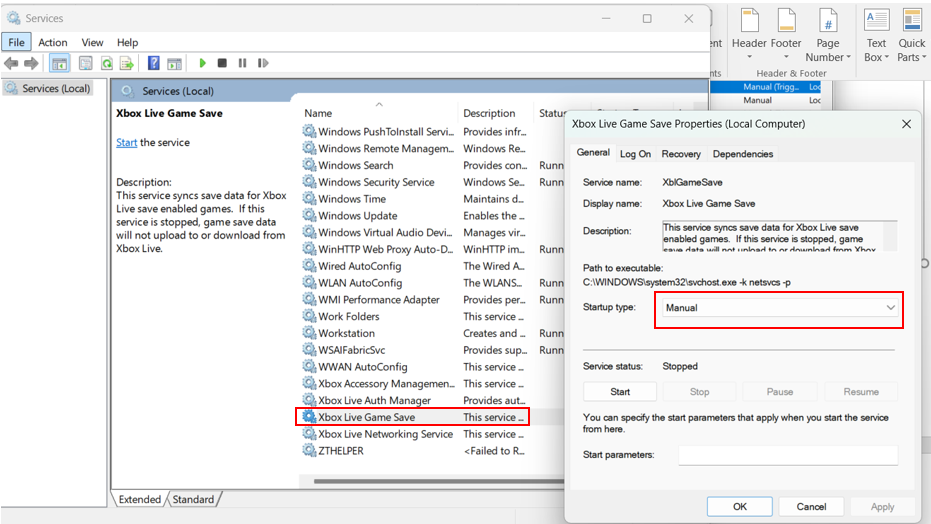
Task: Switch to the Standard view tab
Action: click(x=193, y=499)
